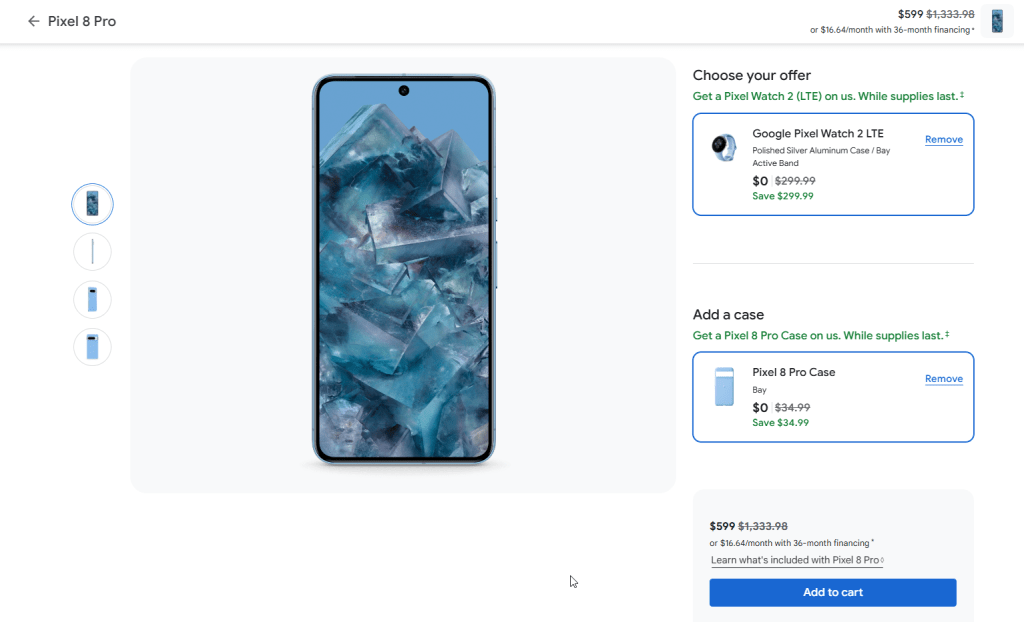Go back using the arrow icon
This screenshot has width=1024, height=622.
tap(34, 21)
